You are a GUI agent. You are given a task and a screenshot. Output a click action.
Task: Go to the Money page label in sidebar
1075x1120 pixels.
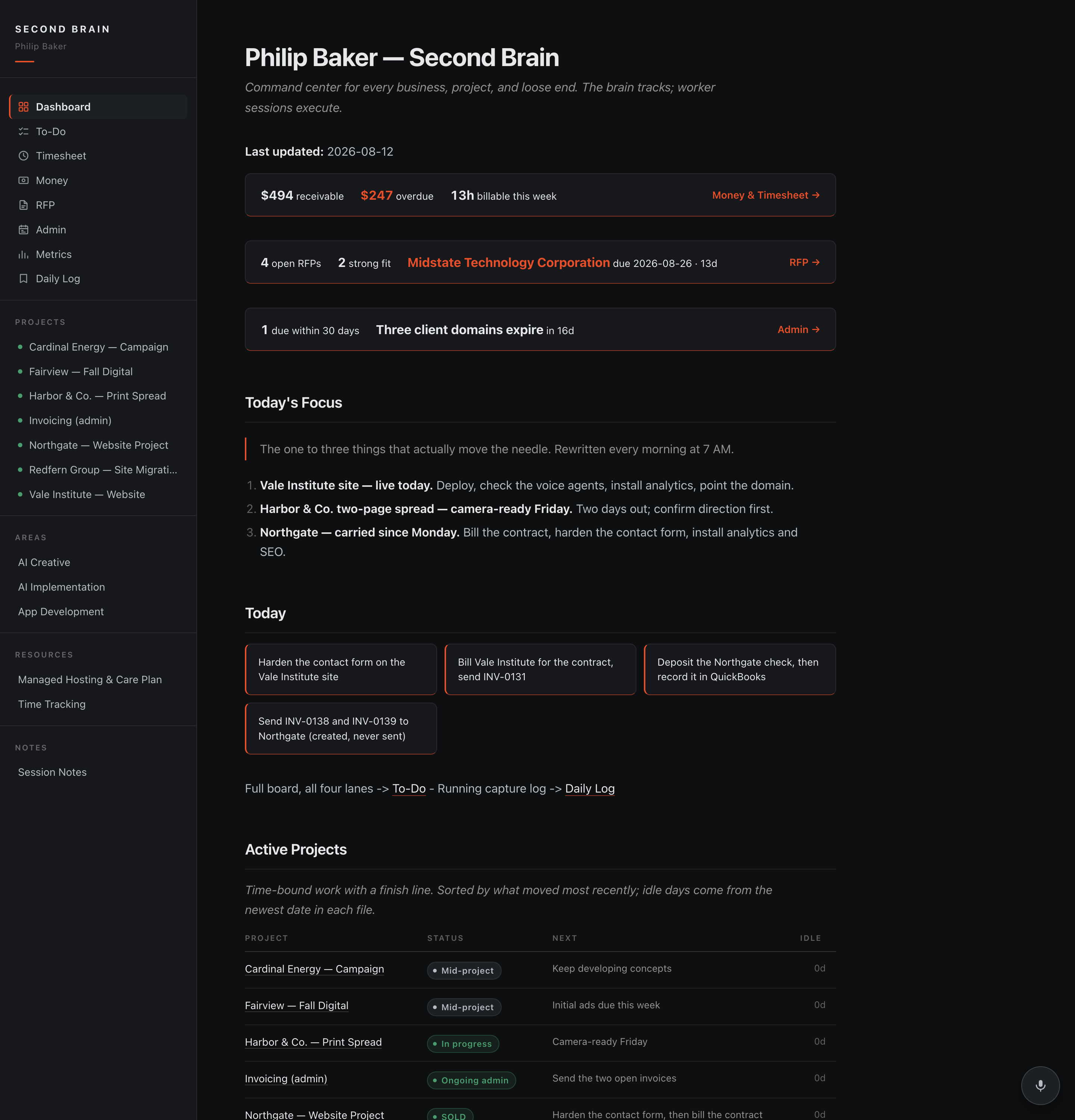click(x=52, y=181)
